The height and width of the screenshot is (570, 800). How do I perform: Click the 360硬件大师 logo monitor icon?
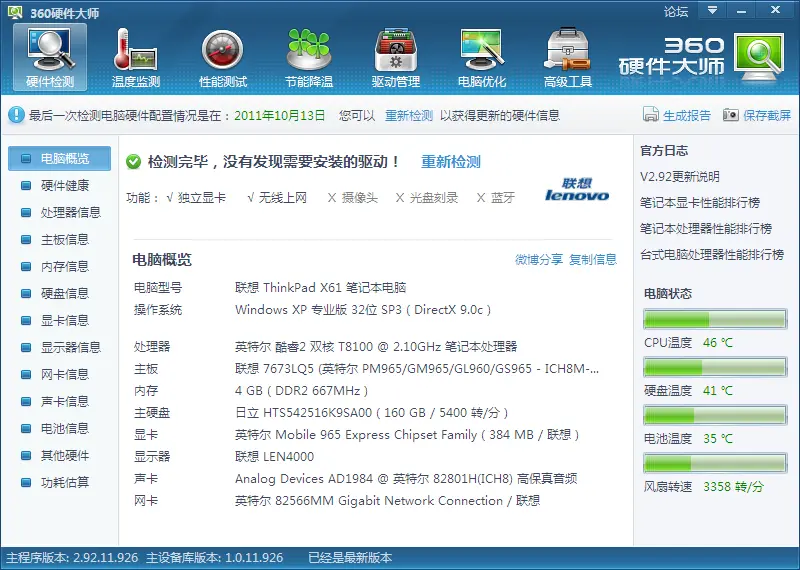point(759,57)
